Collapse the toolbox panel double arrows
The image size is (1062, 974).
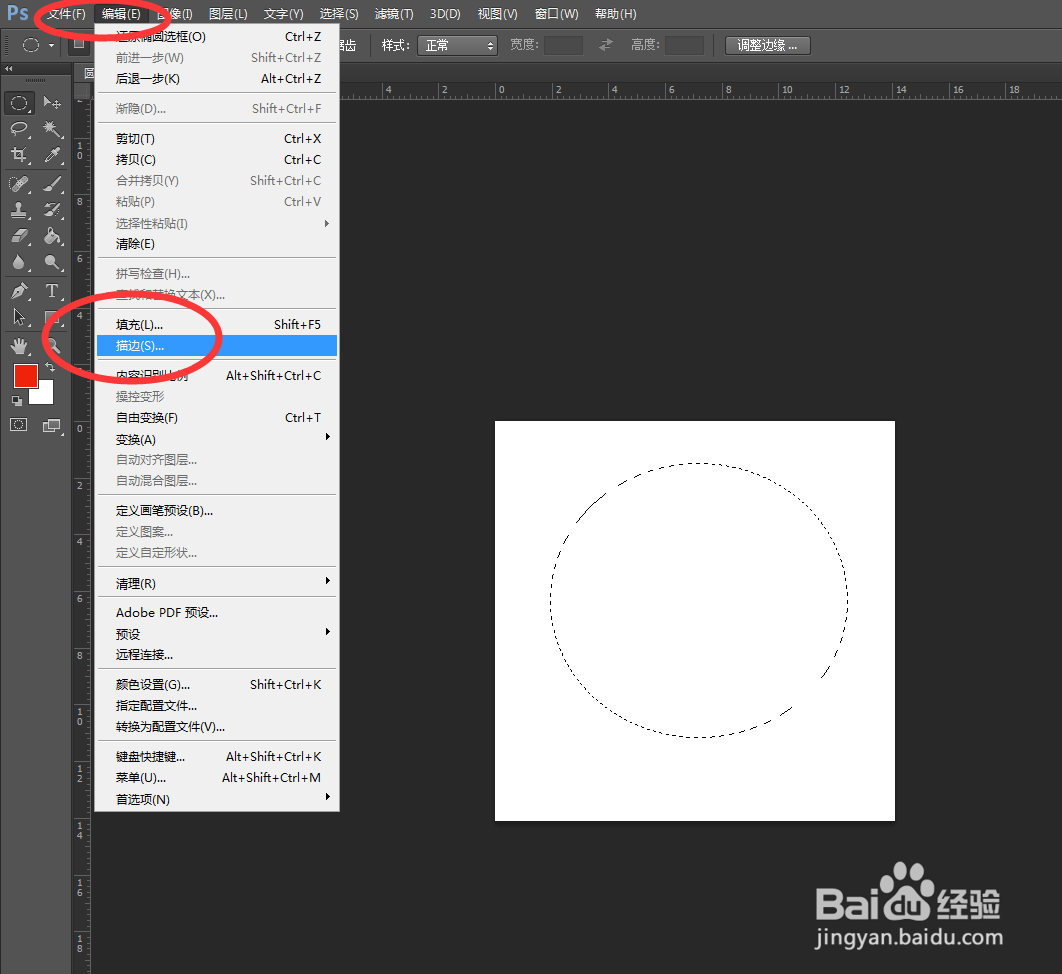point(8,68)
